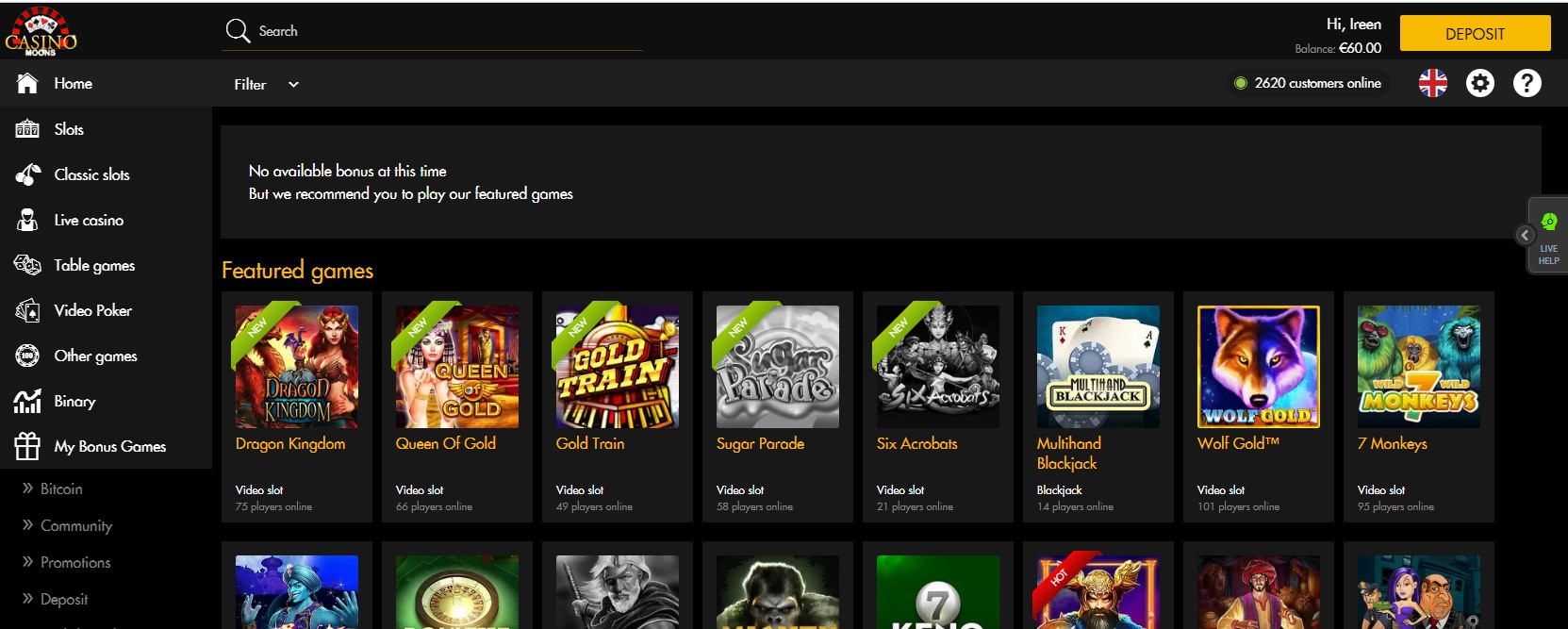This screenshot has height=629, width=1568.
Task: Launch the Dragon Kingdom thumbnail
Action: [x=297, y=367]
